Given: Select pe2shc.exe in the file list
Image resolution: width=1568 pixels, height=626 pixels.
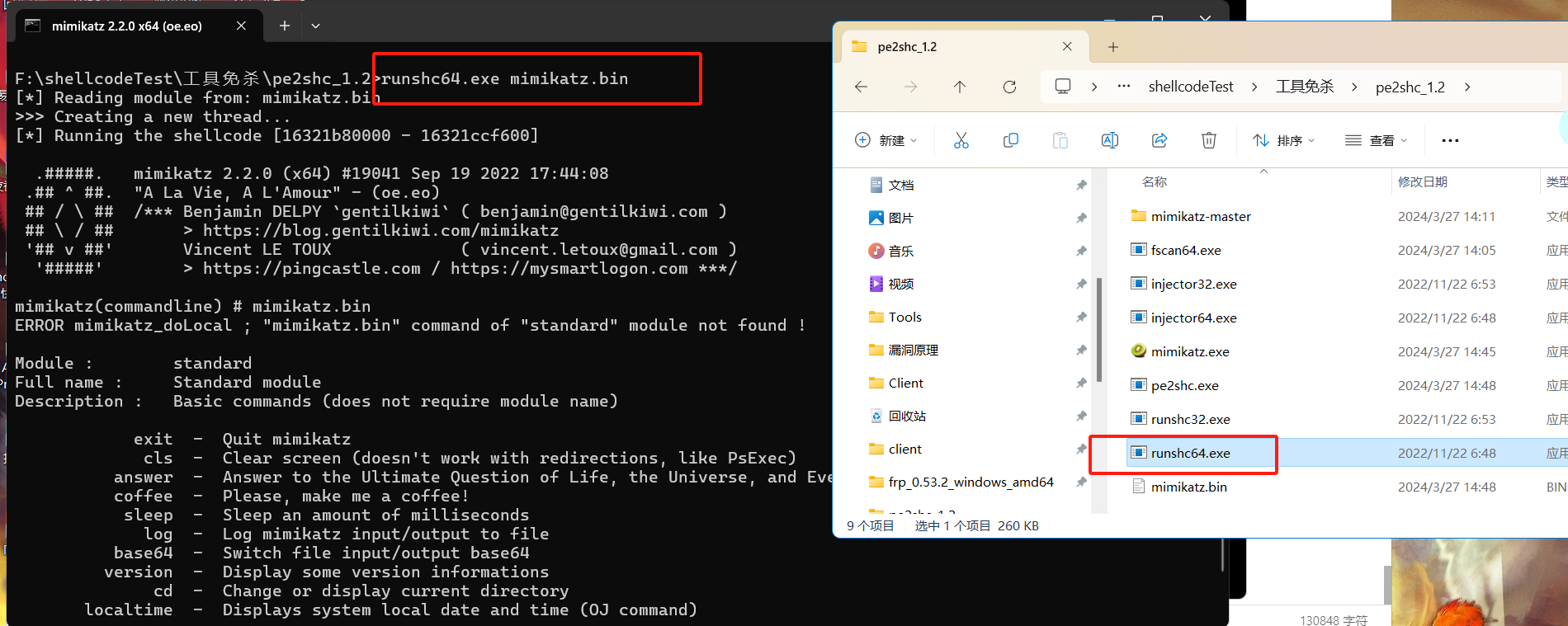Looking at the screenshot, I should (x=1184, y=385).
